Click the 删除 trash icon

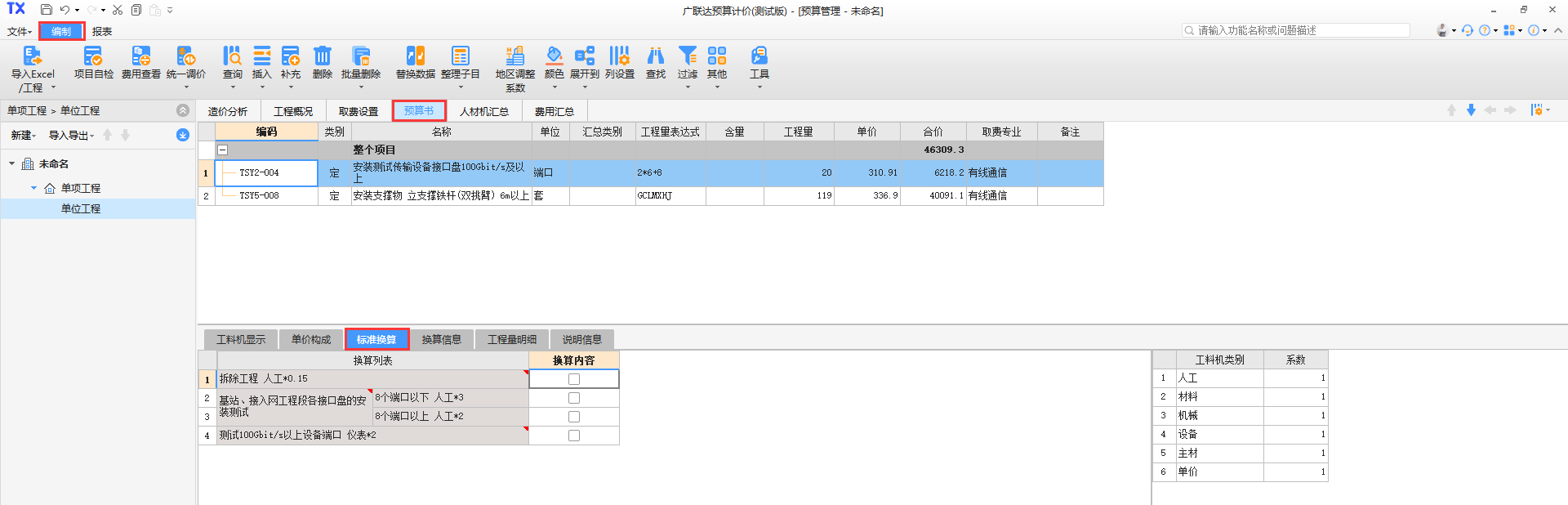tap(323, 57)
